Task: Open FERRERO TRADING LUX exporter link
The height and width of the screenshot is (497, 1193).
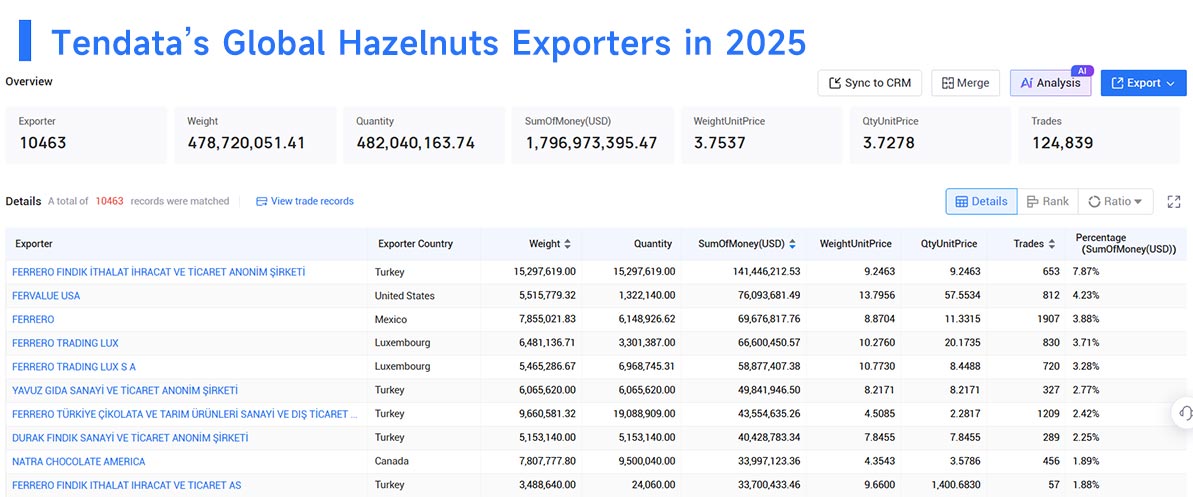Action: 65,342
